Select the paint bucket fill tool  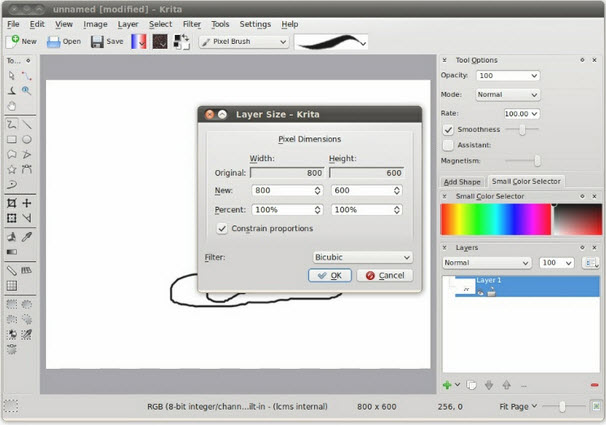coord(12,237)
